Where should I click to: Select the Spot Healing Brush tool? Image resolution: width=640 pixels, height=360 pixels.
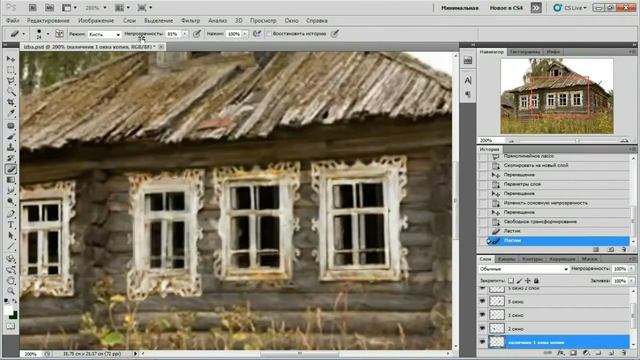pyautogui.click(x=11, y=126)
